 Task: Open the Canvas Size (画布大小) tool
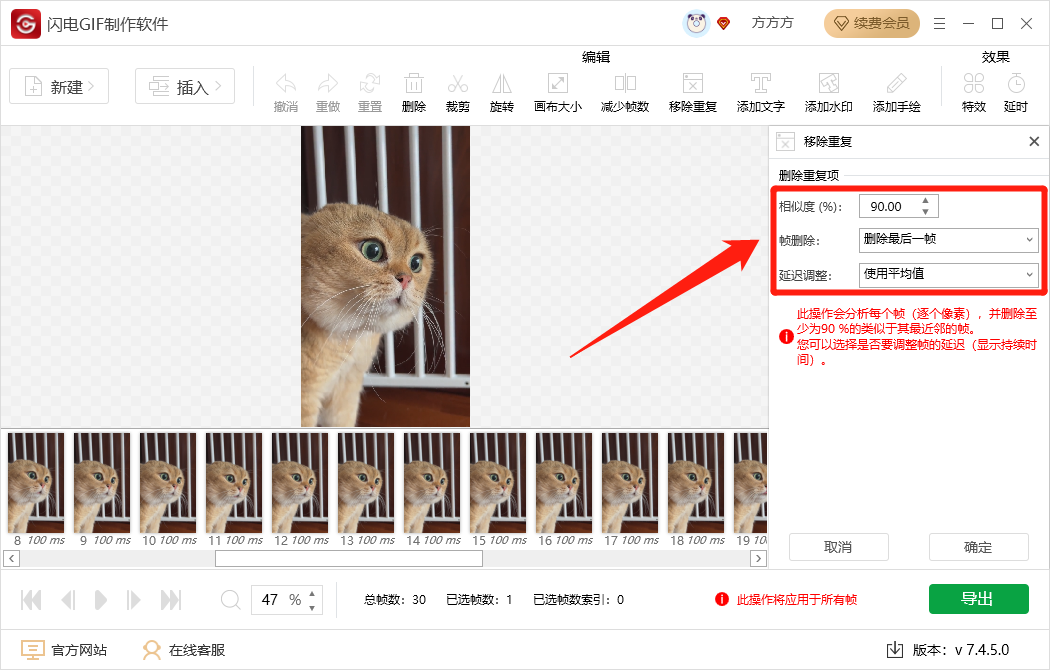point(558,84)
